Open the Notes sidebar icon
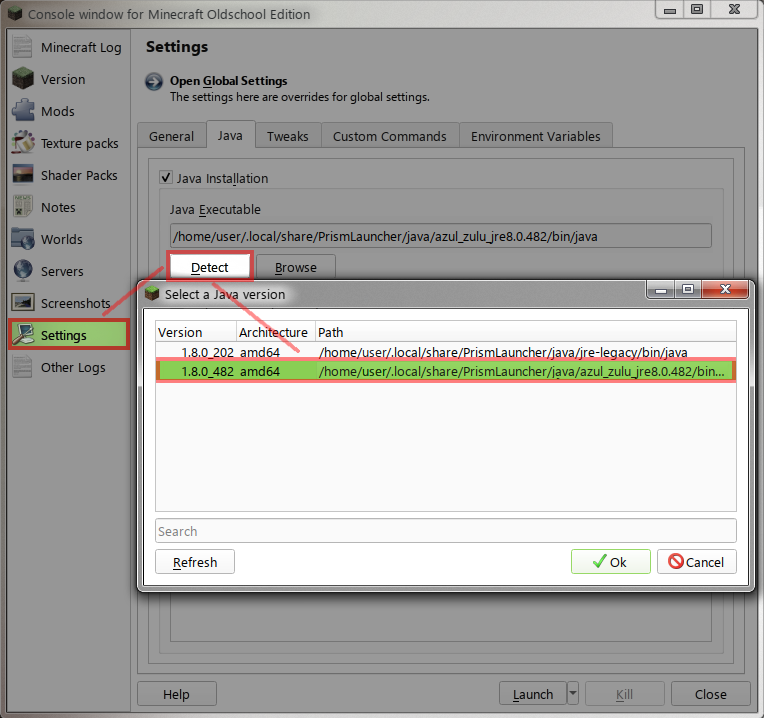Image resolution: width=764 pixels, height=718 pixels. point(23,208)
